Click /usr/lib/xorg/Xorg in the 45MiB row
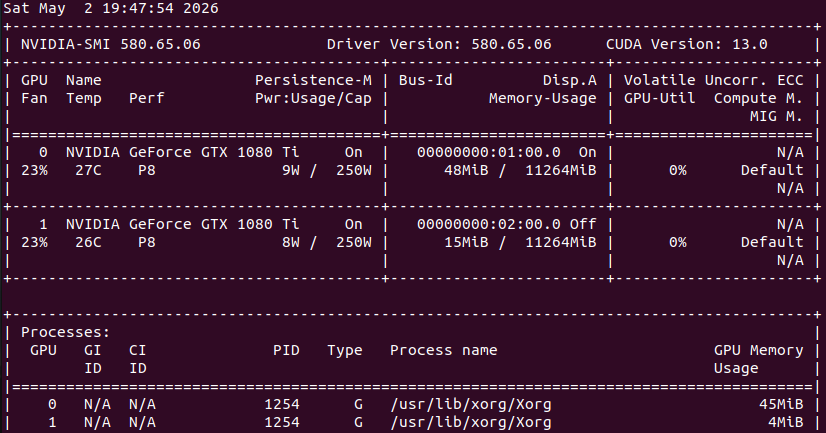 point(471,405)
